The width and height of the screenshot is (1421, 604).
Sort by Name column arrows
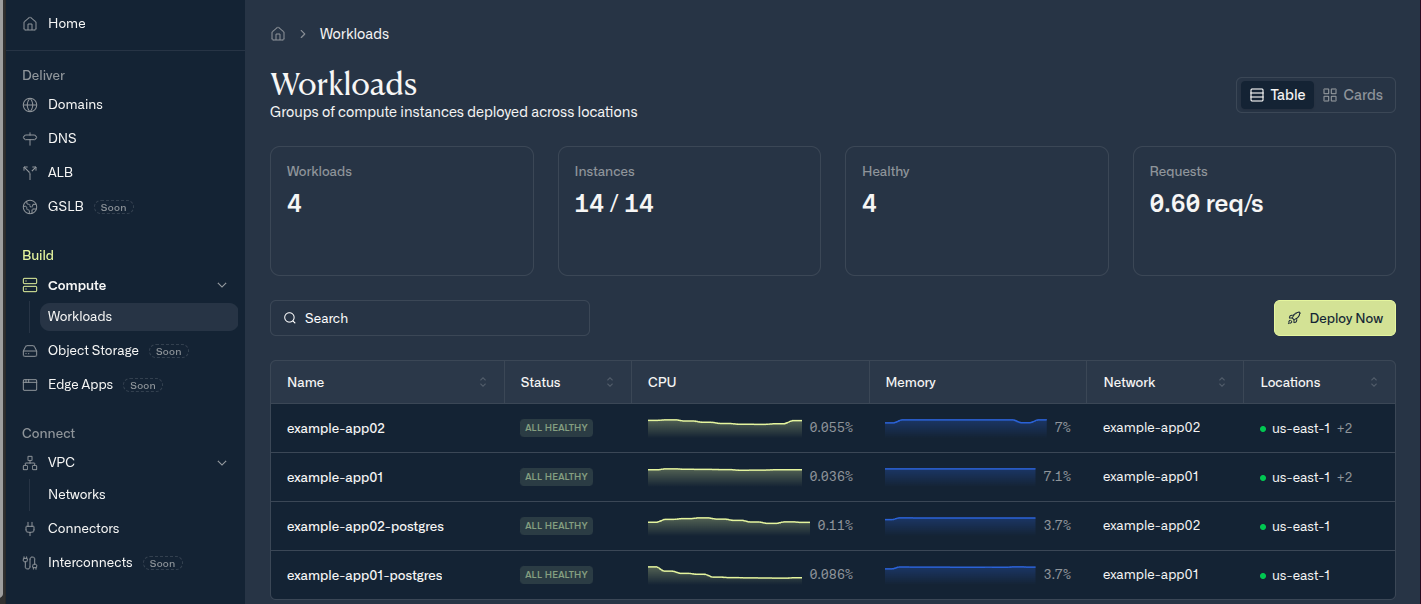click(484, 383)
